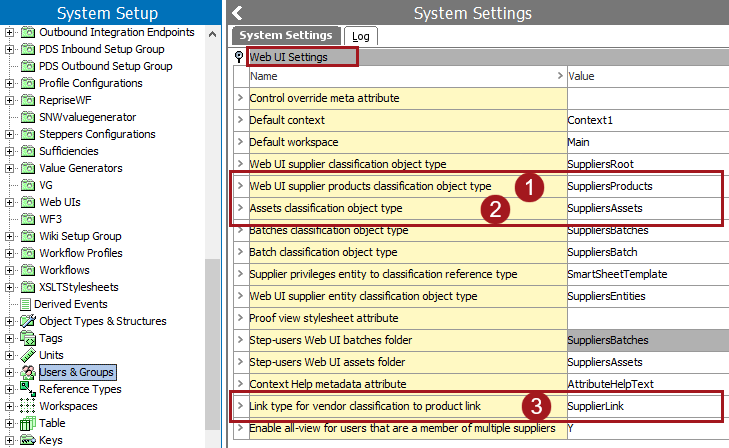Expand the Workflows tree node
Viewport: 729px width, 448px height.
coord(10,270)
